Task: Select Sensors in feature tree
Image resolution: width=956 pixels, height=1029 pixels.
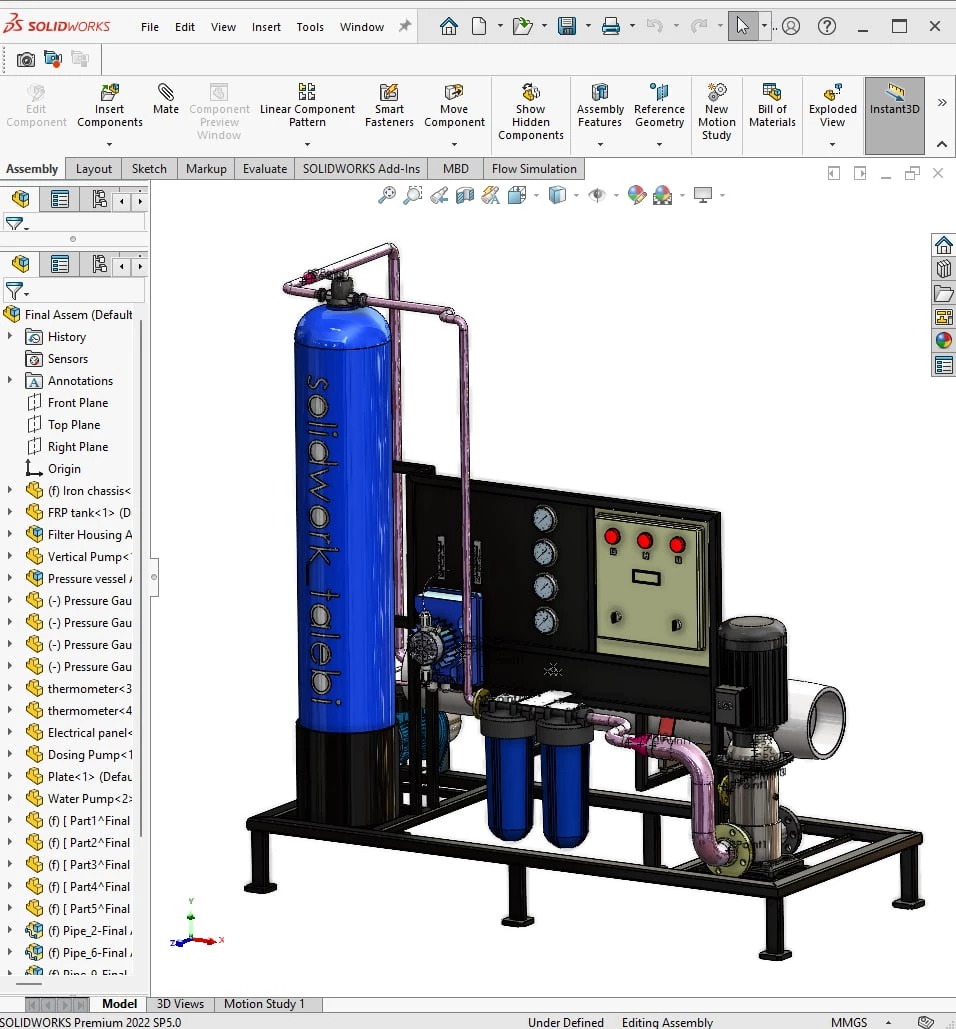Action: [68, 358]
